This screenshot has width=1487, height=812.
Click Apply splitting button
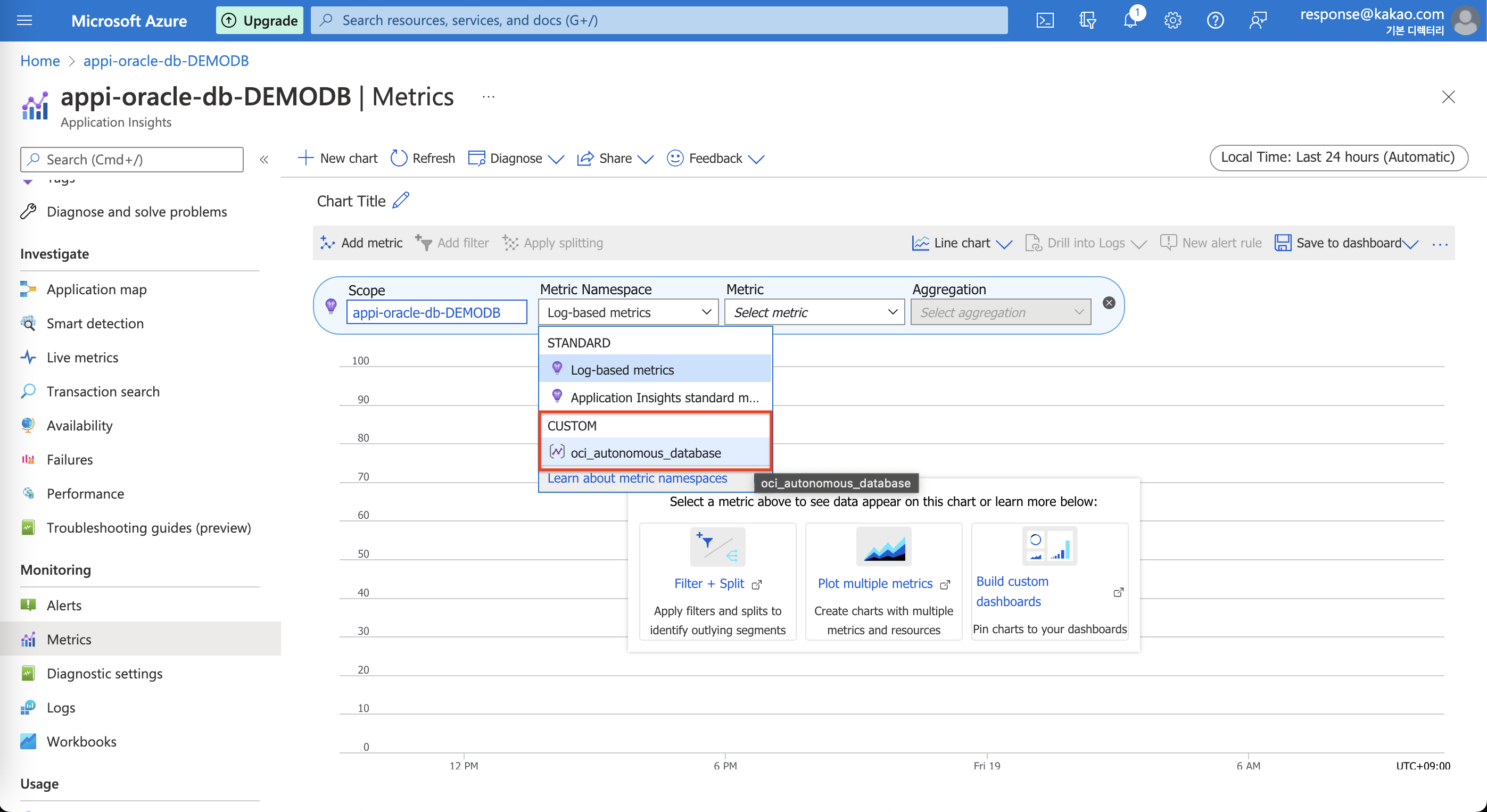pos(552,243)
